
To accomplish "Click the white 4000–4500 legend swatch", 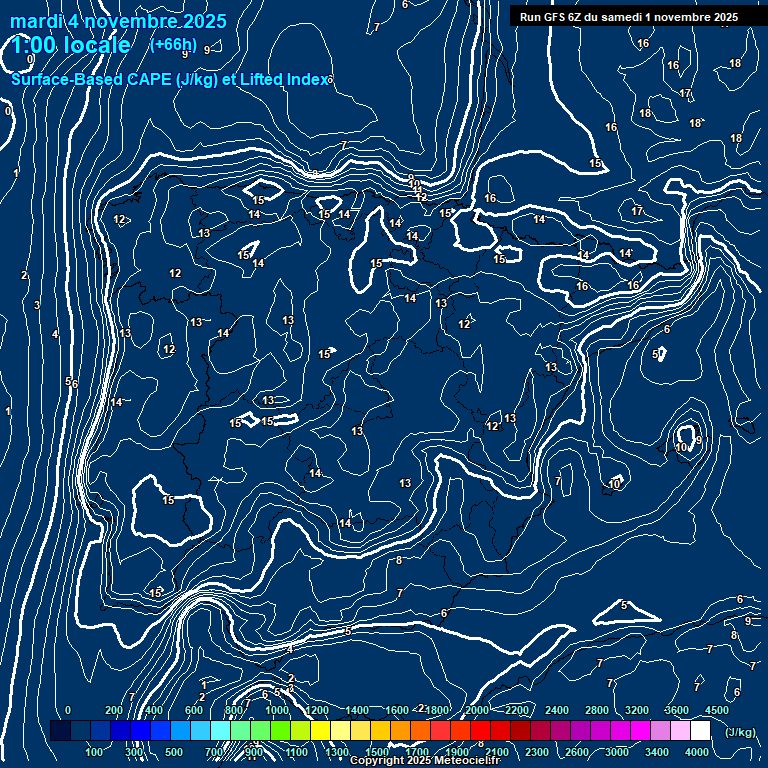I will pos(700,730).
